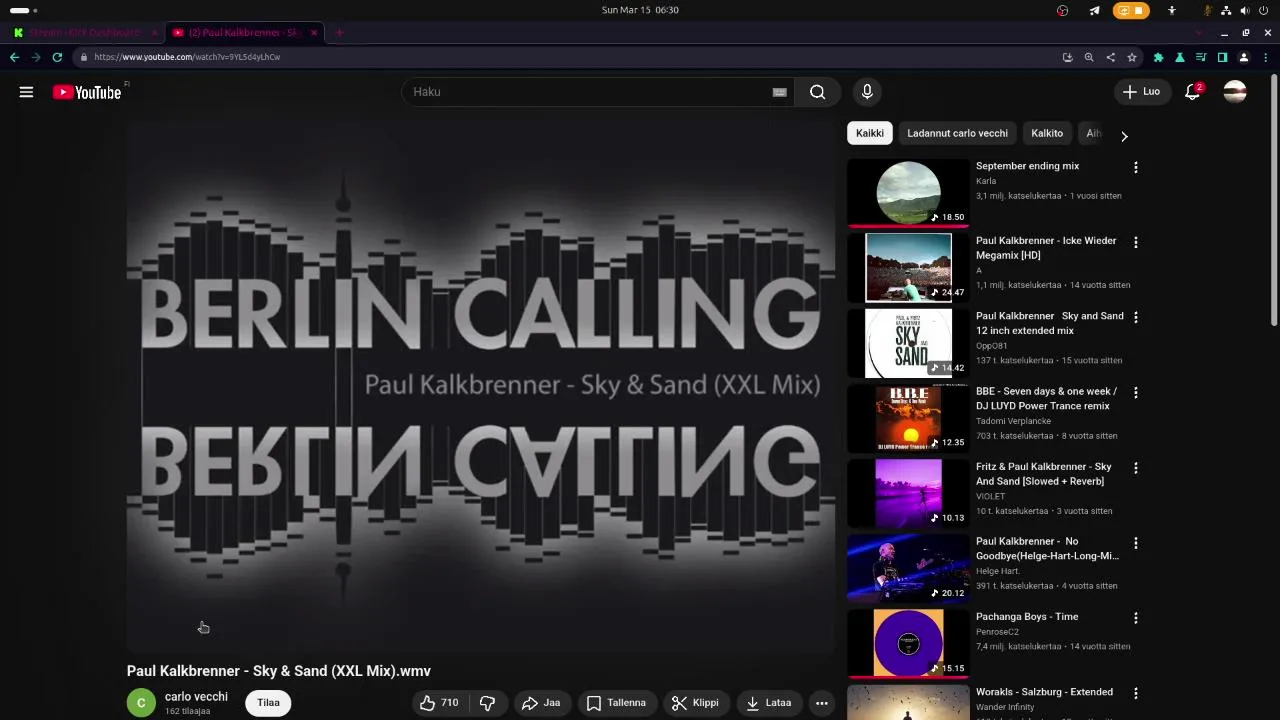Open options for Icke Wieder Megamix
Image resolution: width=1280 pixels, height=720 pixels.
[x=1135, y=242]
